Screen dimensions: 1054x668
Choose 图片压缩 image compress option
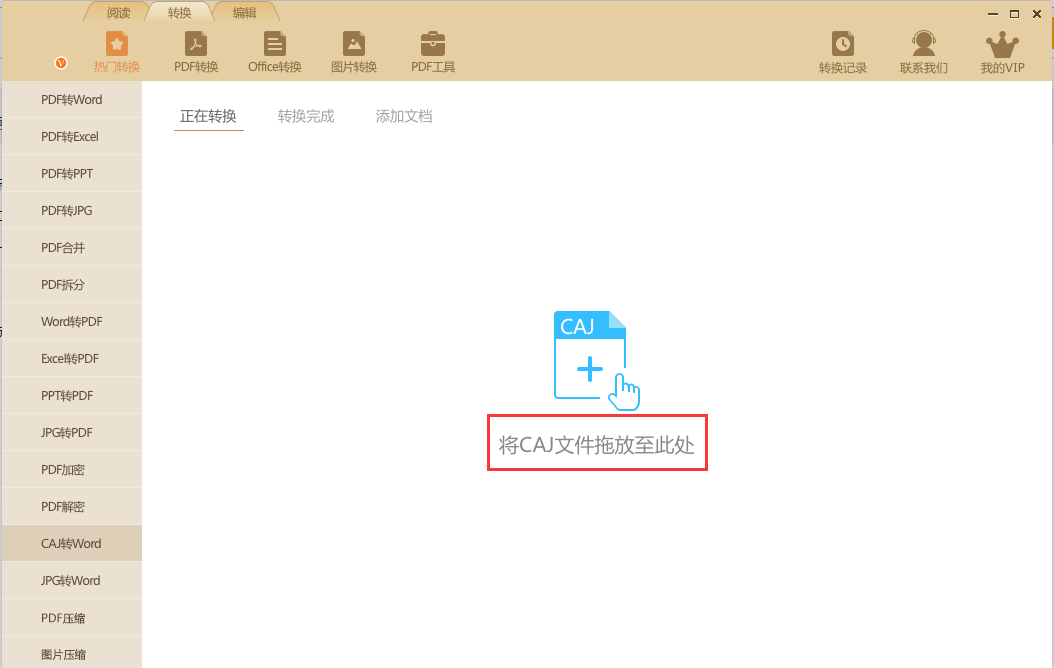[x=72, y=653]
